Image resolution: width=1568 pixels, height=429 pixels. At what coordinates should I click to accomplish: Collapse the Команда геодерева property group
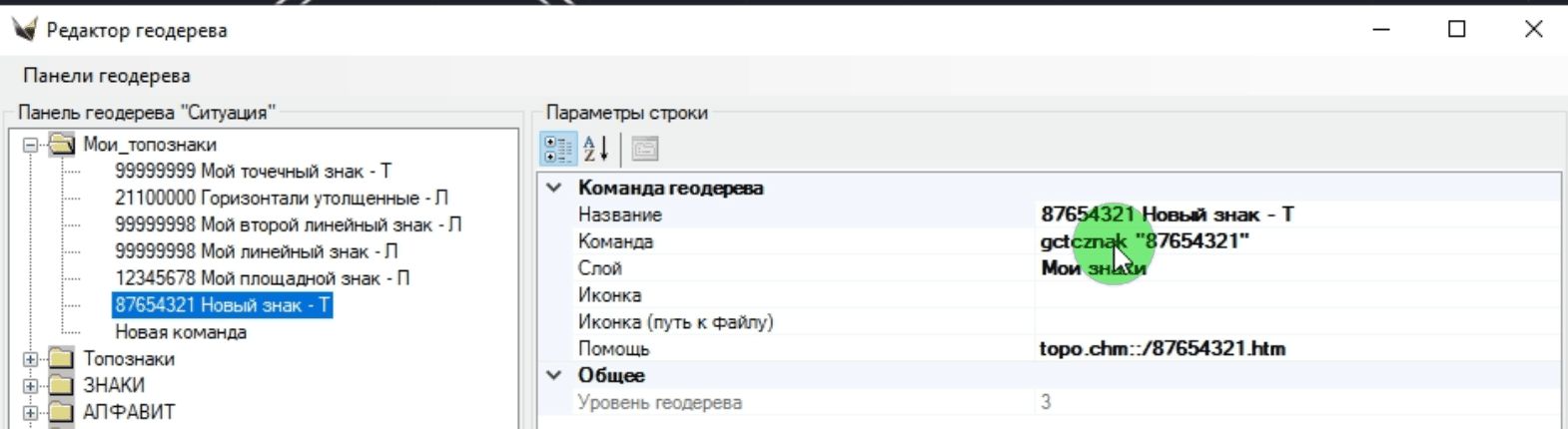[x=554, y=188]
